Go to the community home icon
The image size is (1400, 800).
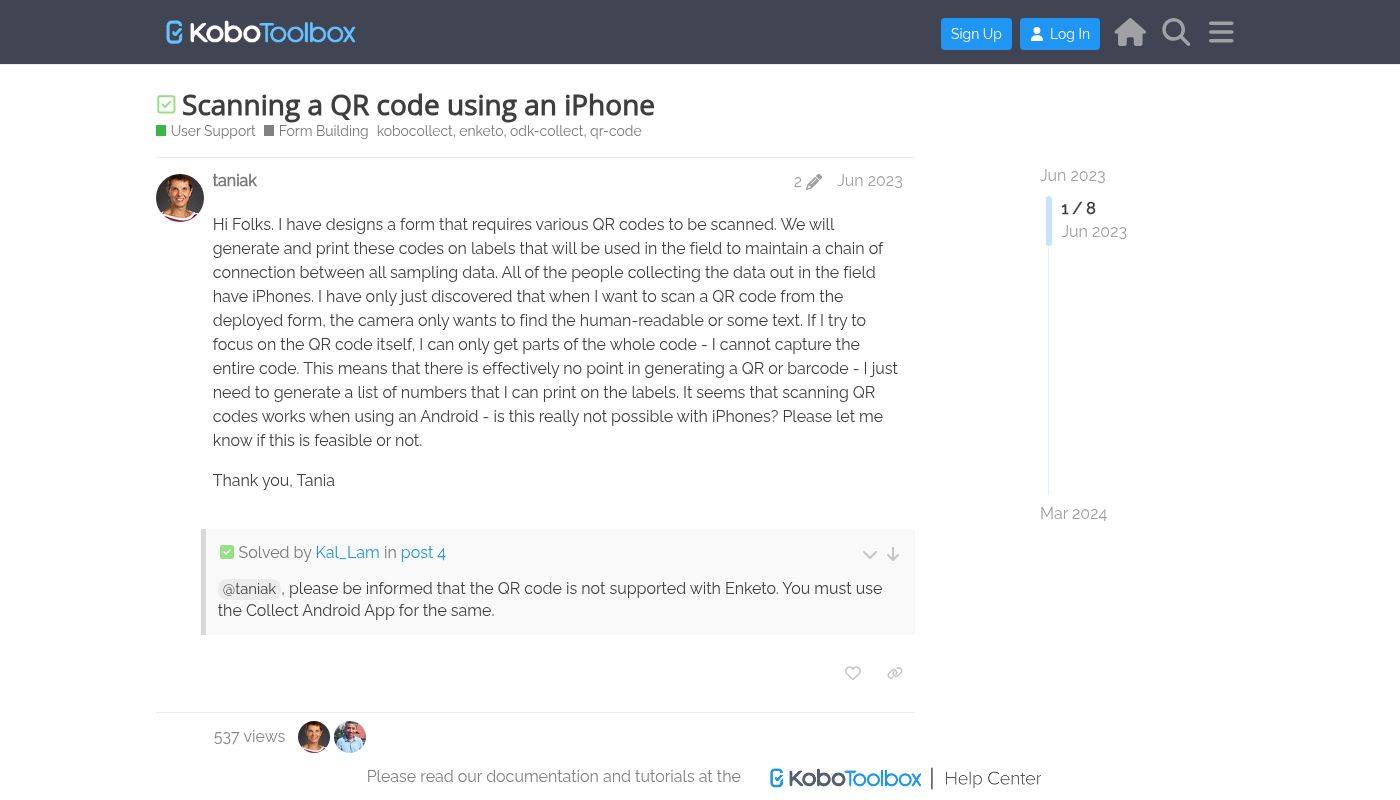click(1130, 32)
